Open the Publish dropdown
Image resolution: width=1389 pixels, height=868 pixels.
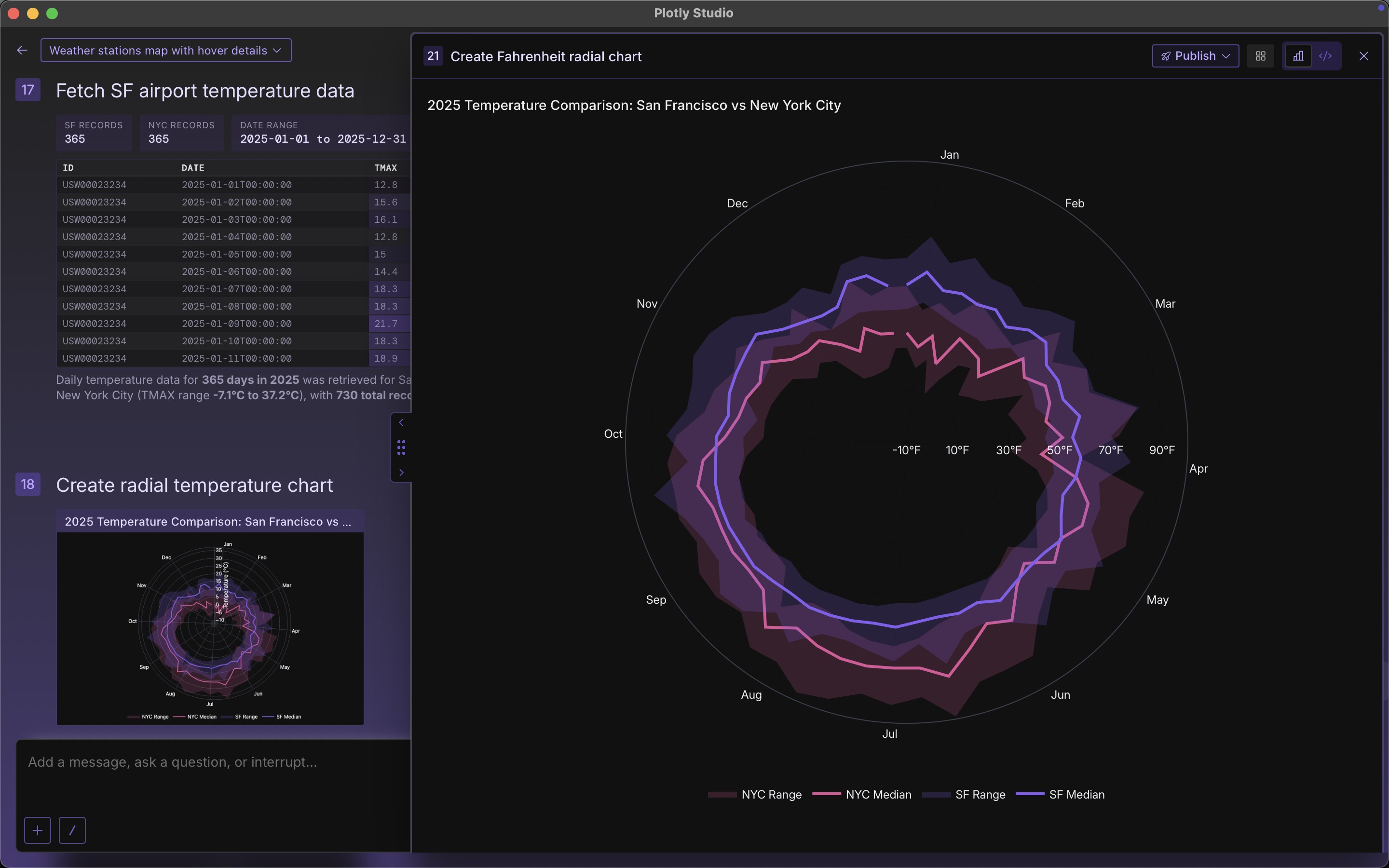pos(1195,55)
